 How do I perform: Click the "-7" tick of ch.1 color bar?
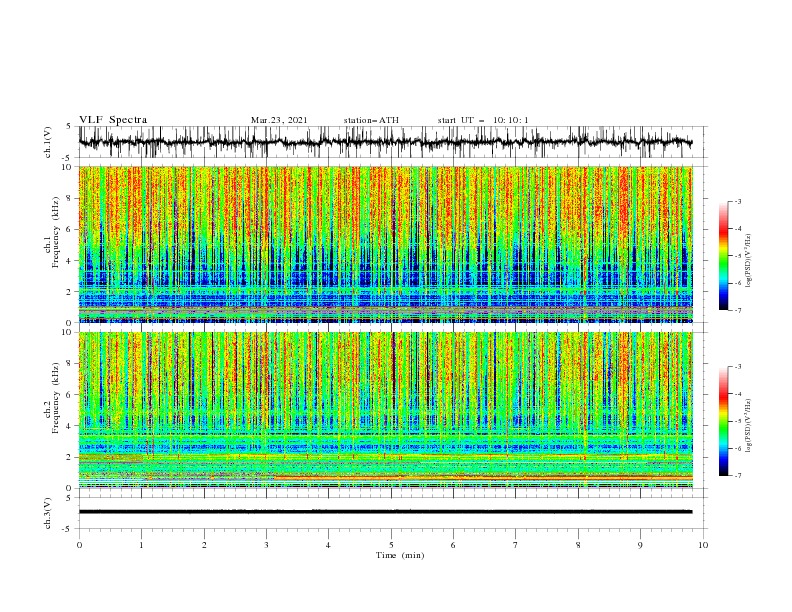point(738,310)
